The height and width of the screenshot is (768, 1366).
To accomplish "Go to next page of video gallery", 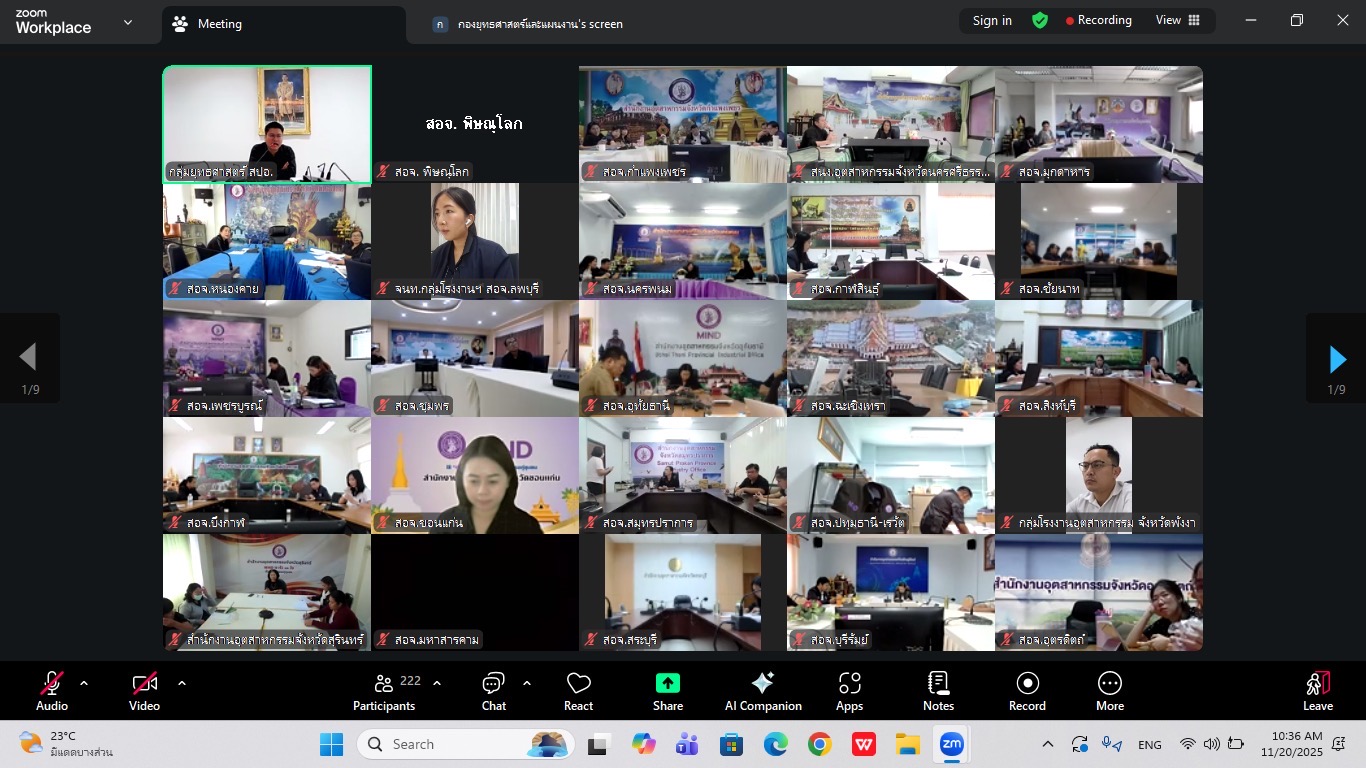I will pos(1337,358).
